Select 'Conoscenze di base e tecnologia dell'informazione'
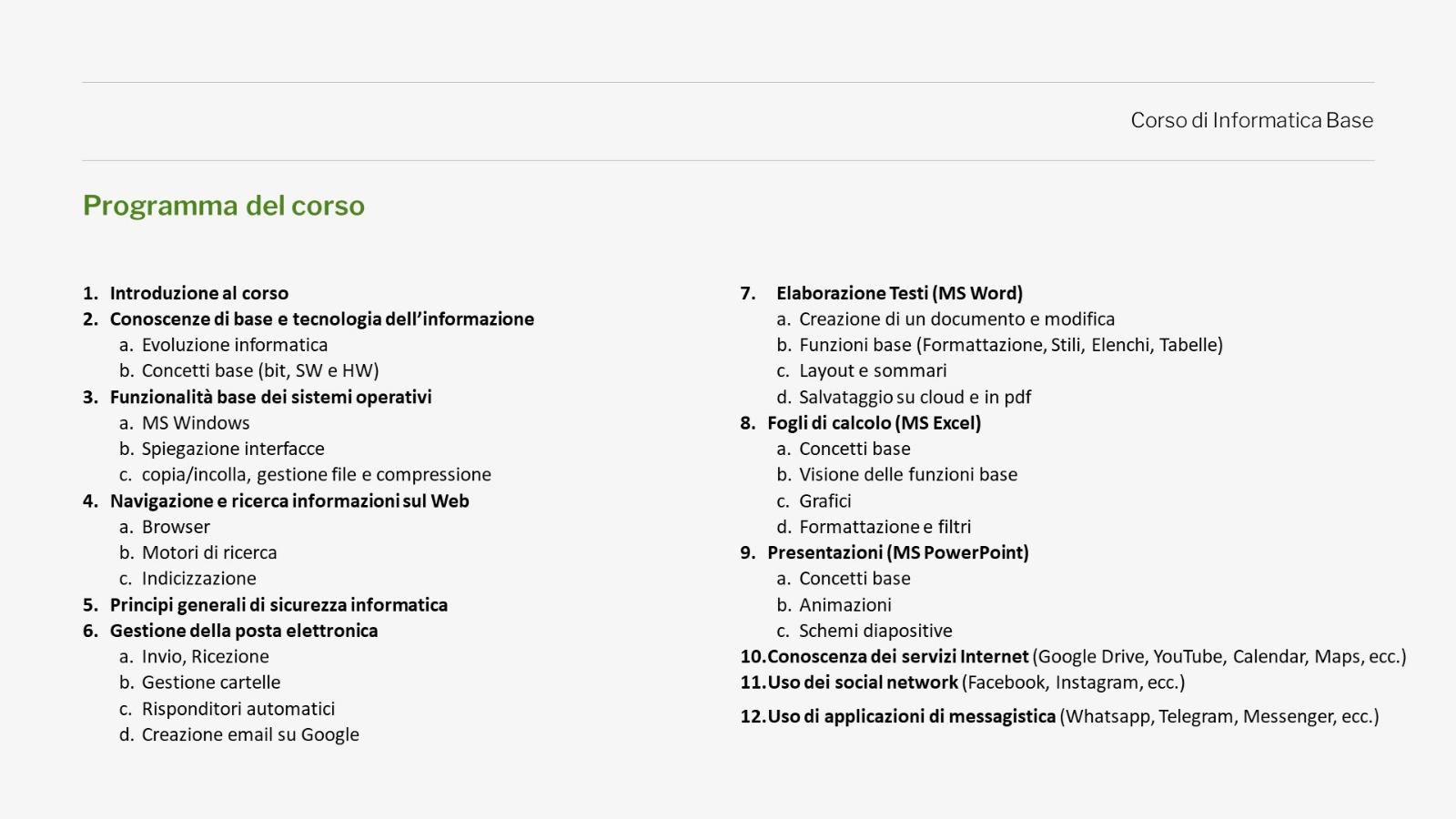Screen dimensions: 1456x819 click(x=322, y=318)
